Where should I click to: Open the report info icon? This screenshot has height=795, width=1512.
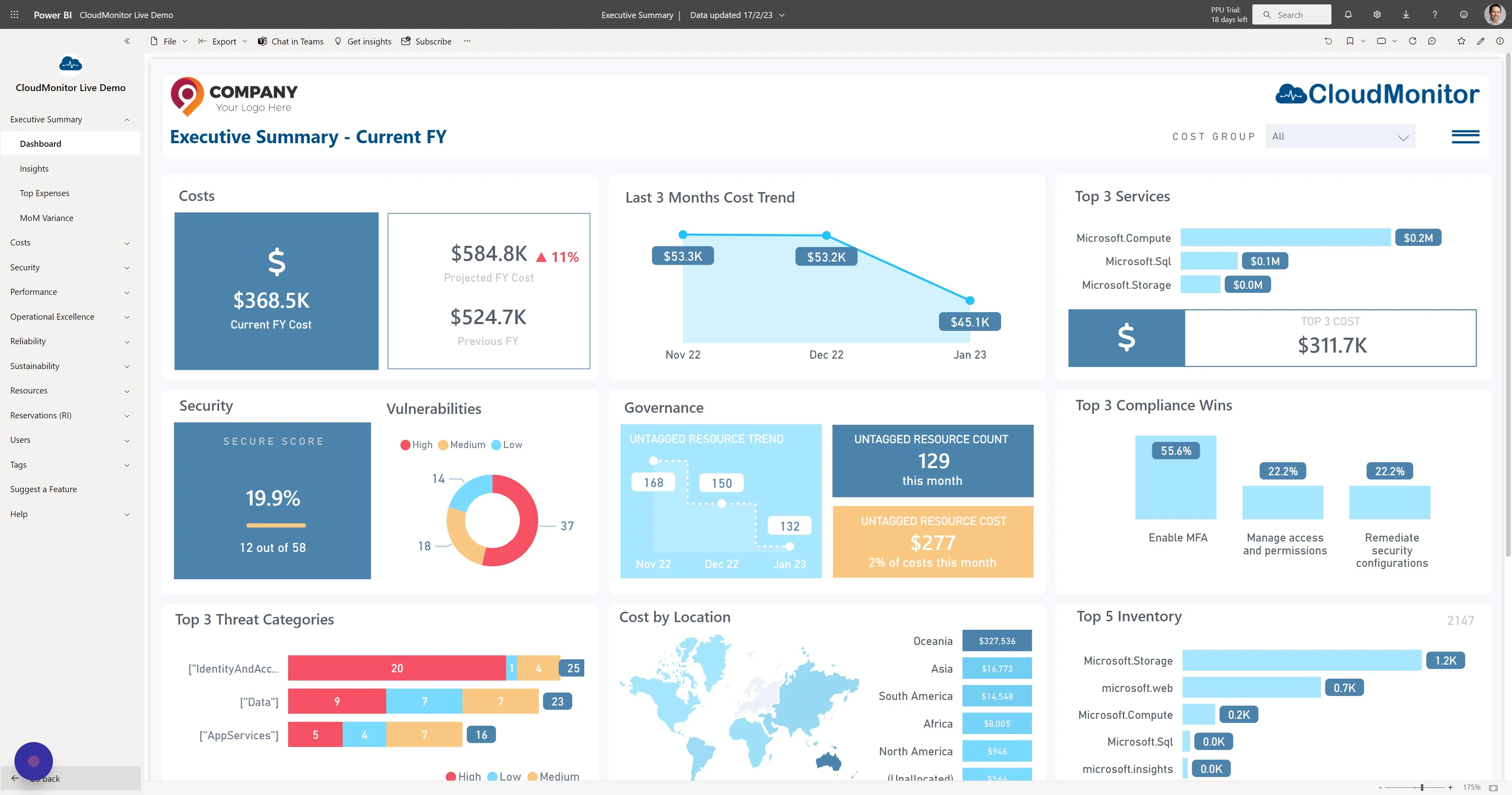[1500, 41]
